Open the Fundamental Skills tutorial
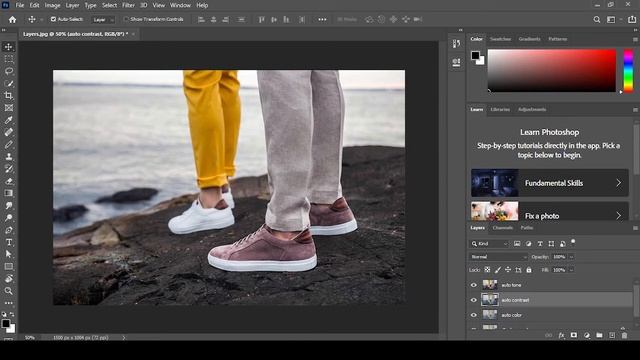Viewport: 640px width, 360px height. [x=550, y=183]
